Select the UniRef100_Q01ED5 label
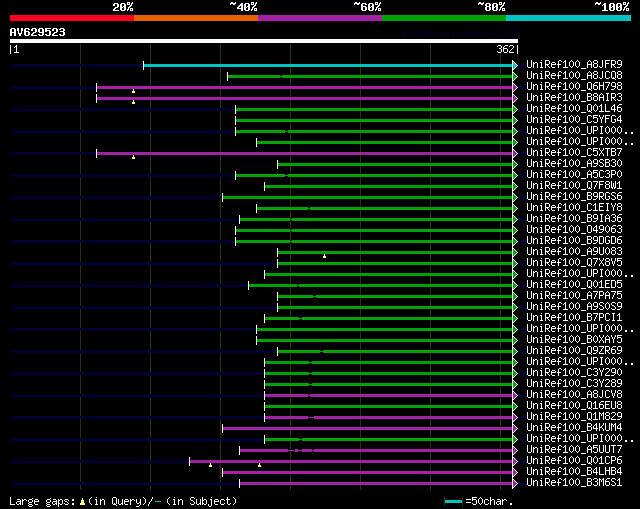The width and height of the screenshot is (640, 509). pos(574,285)
